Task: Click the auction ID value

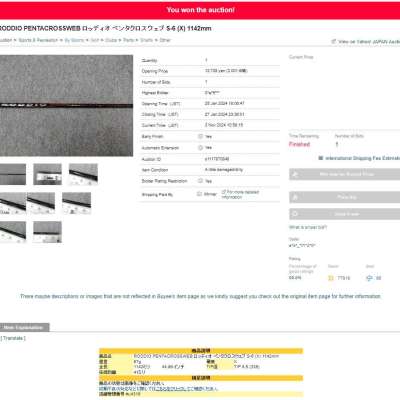Action: tap(217, 159)
